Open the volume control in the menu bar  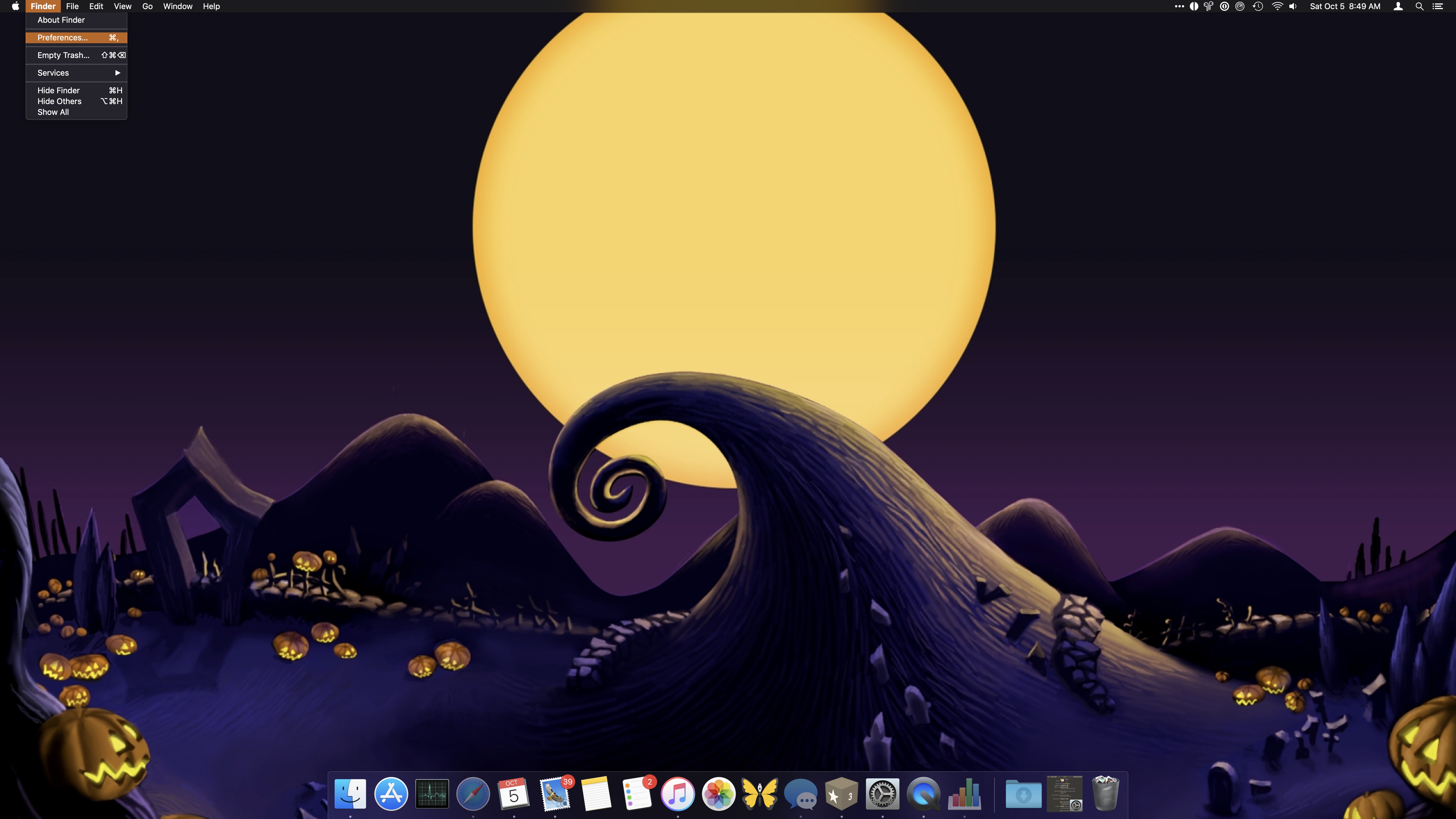tap(1293, 6)
